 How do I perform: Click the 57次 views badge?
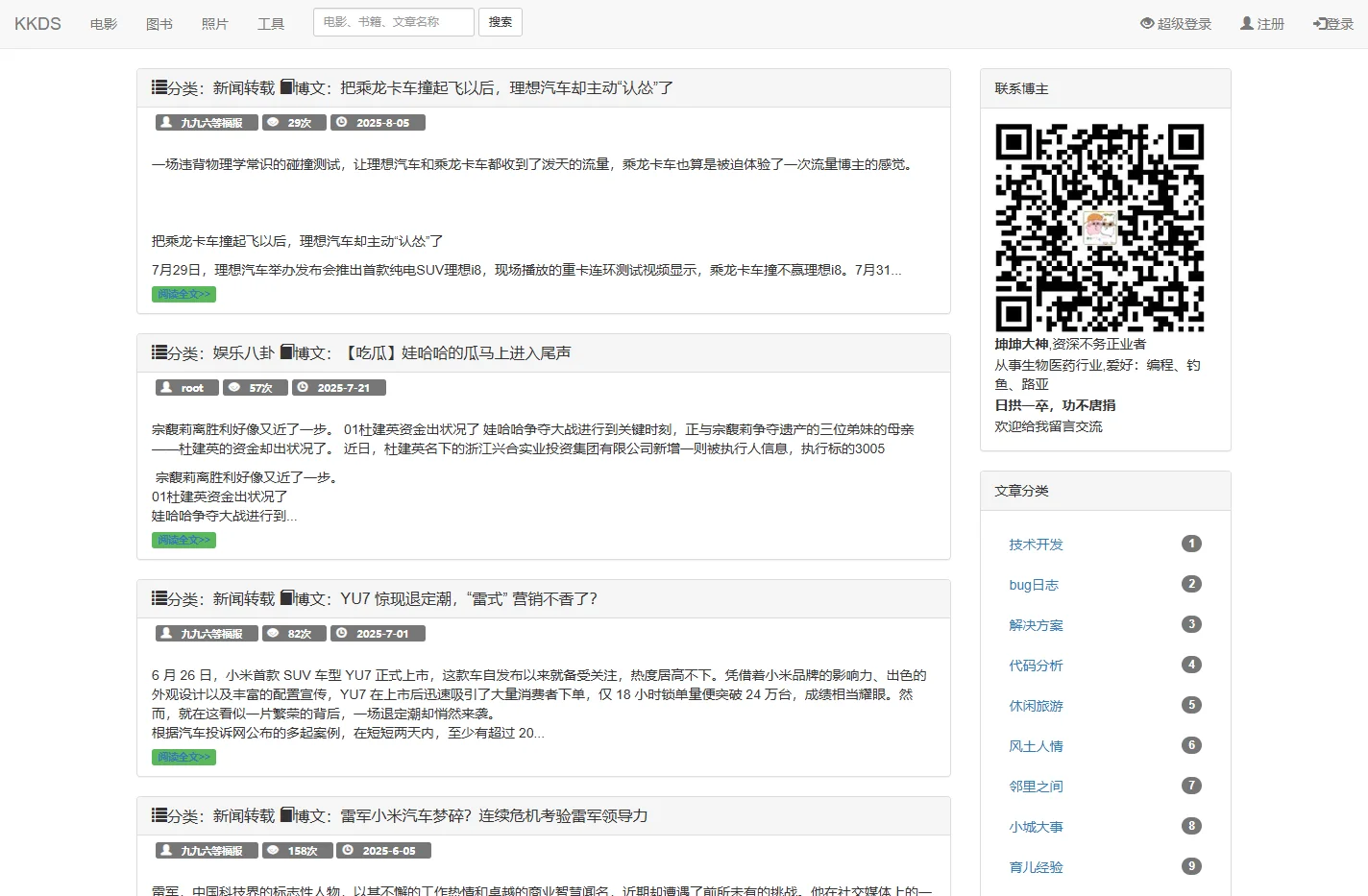pyautogui.click(x=256, y=388)
